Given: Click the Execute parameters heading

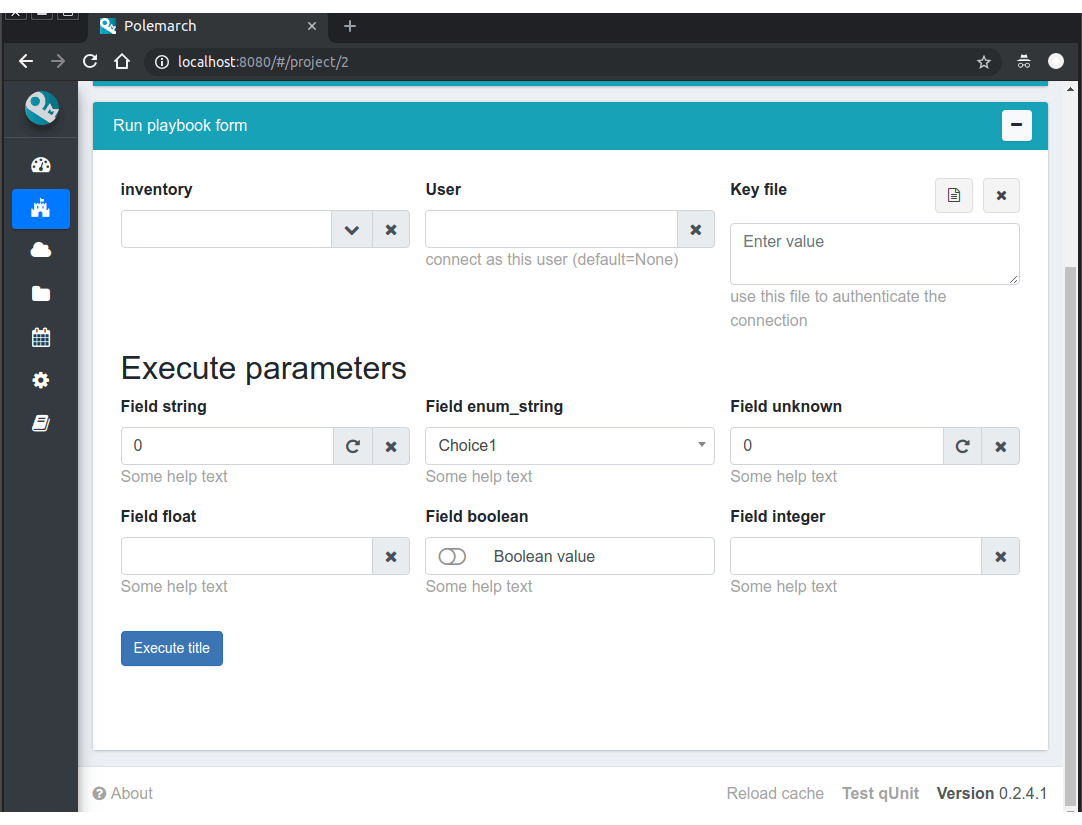Looking at the screenshot, I should coord(264,368).
